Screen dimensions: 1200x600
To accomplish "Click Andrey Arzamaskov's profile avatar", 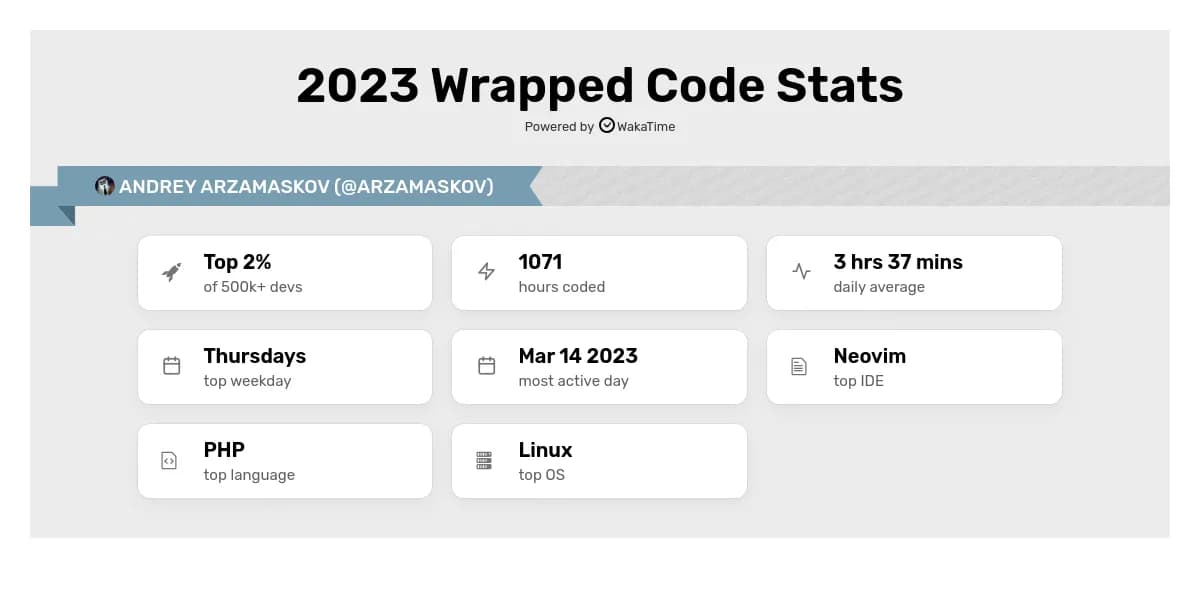I will [104, 186].
